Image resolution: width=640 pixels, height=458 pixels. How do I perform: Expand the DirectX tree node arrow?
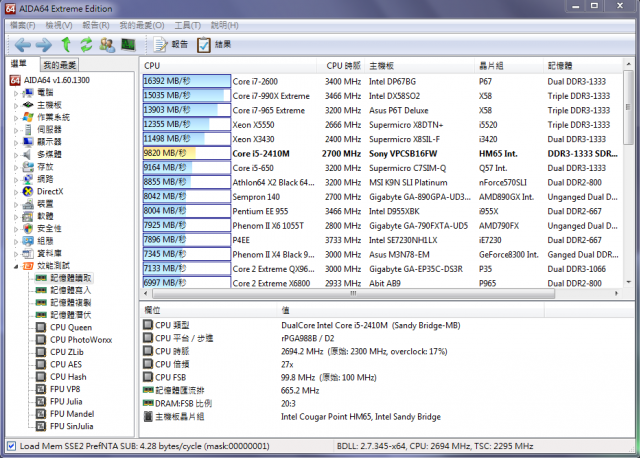coord(16,192)
